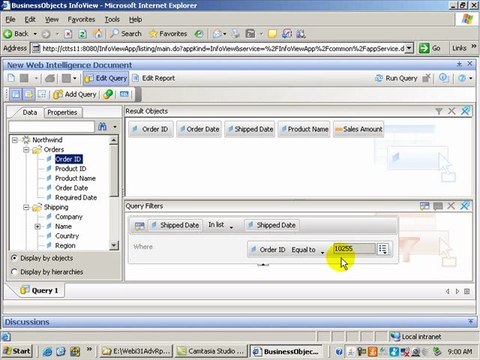Select Region under Shipping

(x=65, y=246)
